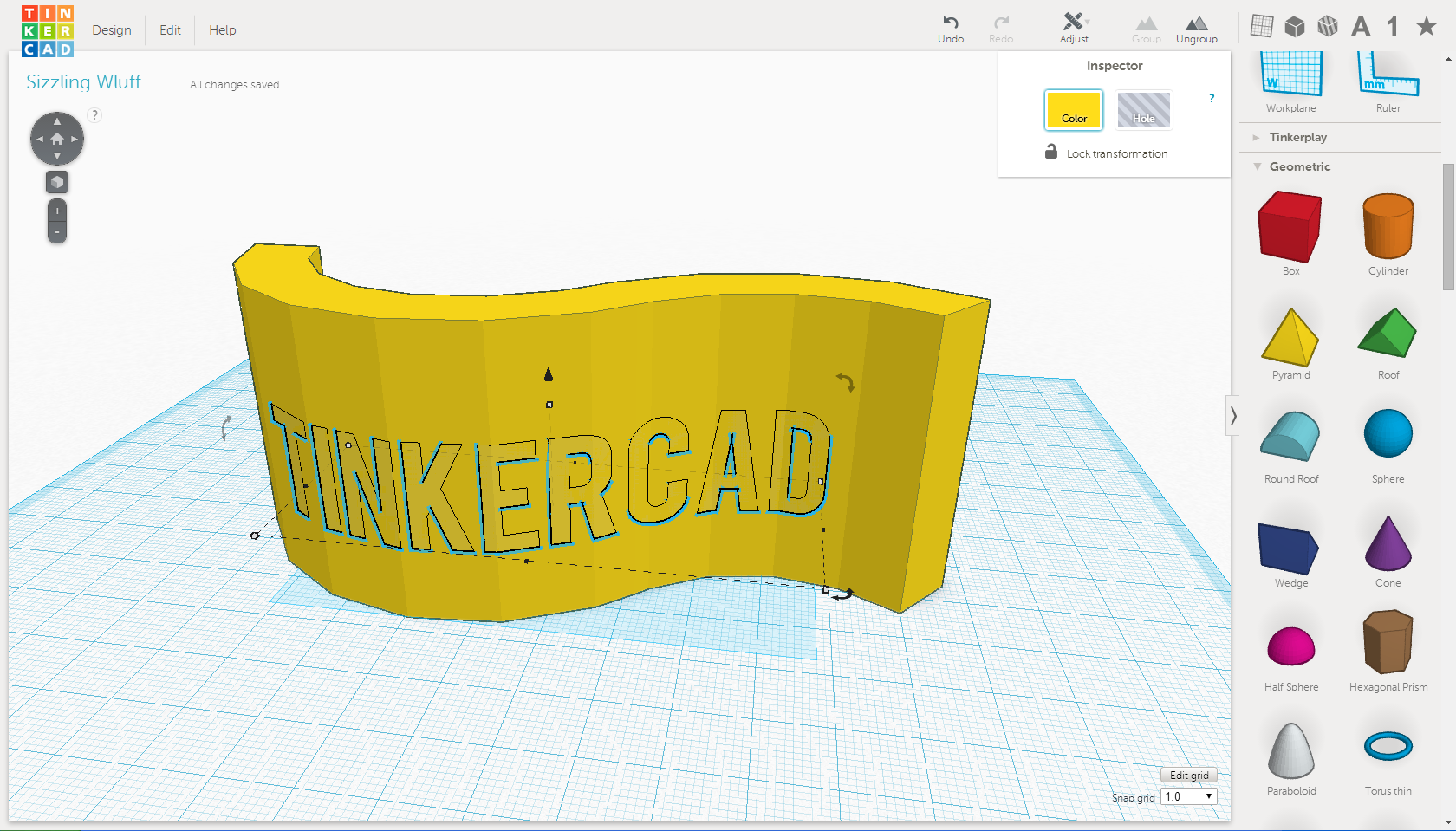The width and height of the screenshot is (1456, 831).
Task: Click the Ungroup tool in the toolbar
Action: pyautogui.click(x=1197, y=27)
